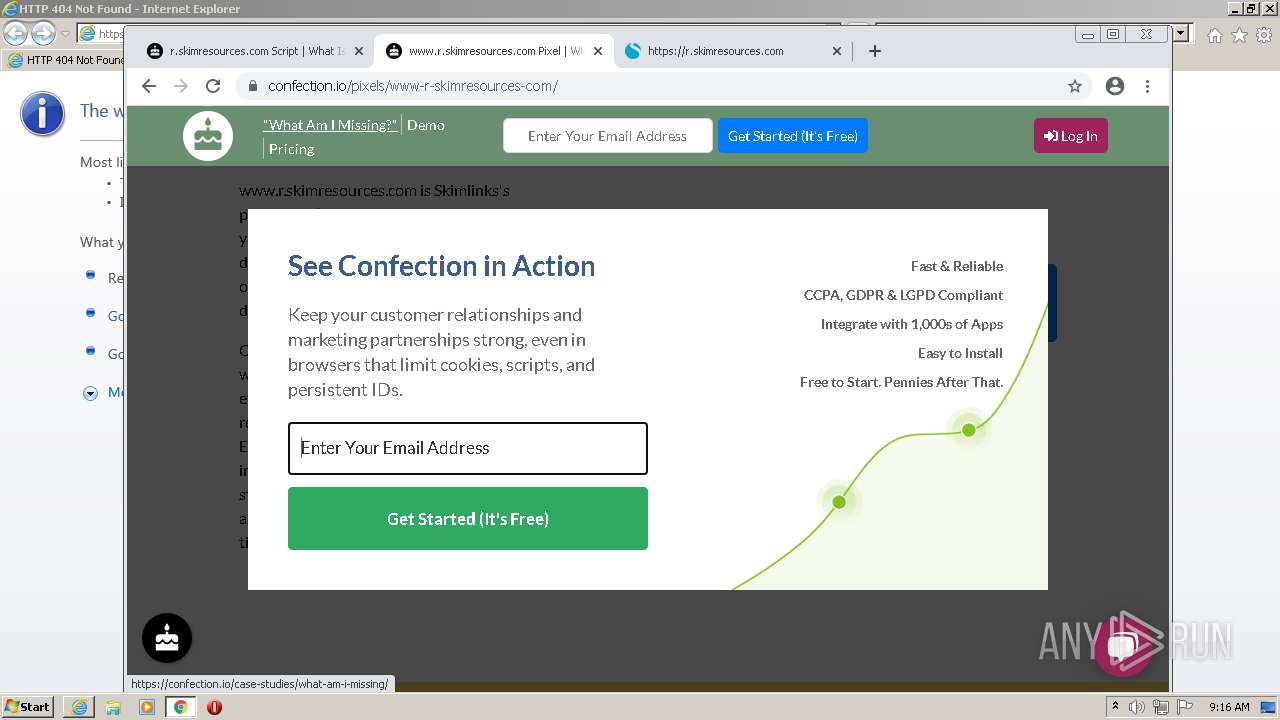The width and height of the screenshot is (1280, 720).
Task: Focus the popup Enter Your Email Address field
Action: point(468,448)
